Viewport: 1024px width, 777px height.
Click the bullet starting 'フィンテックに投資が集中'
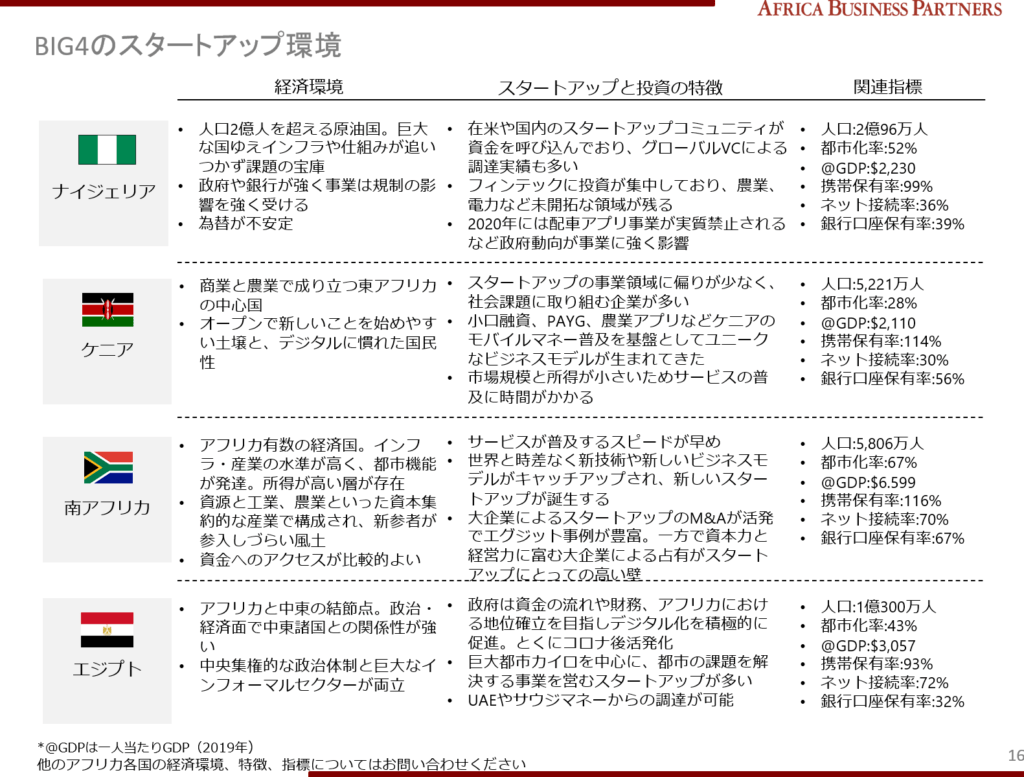click(622, 195)
